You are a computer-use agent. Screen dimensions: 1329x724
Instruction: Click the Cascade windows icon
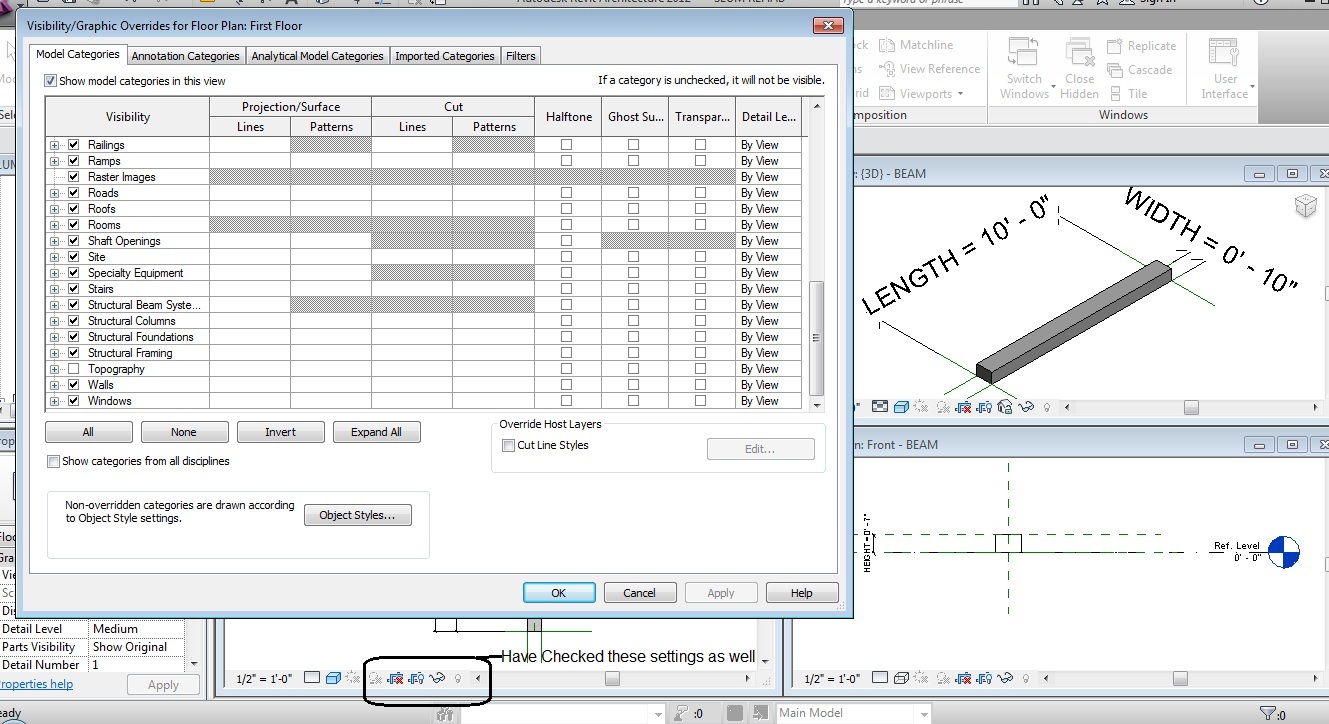tap(1116, 70)
